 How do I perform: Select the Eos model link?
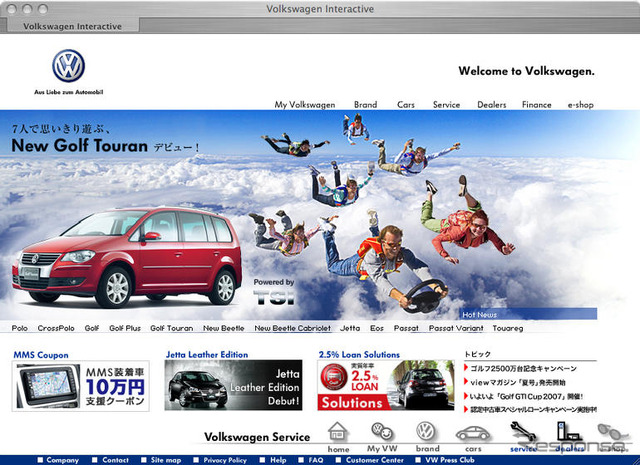(377, 328)
